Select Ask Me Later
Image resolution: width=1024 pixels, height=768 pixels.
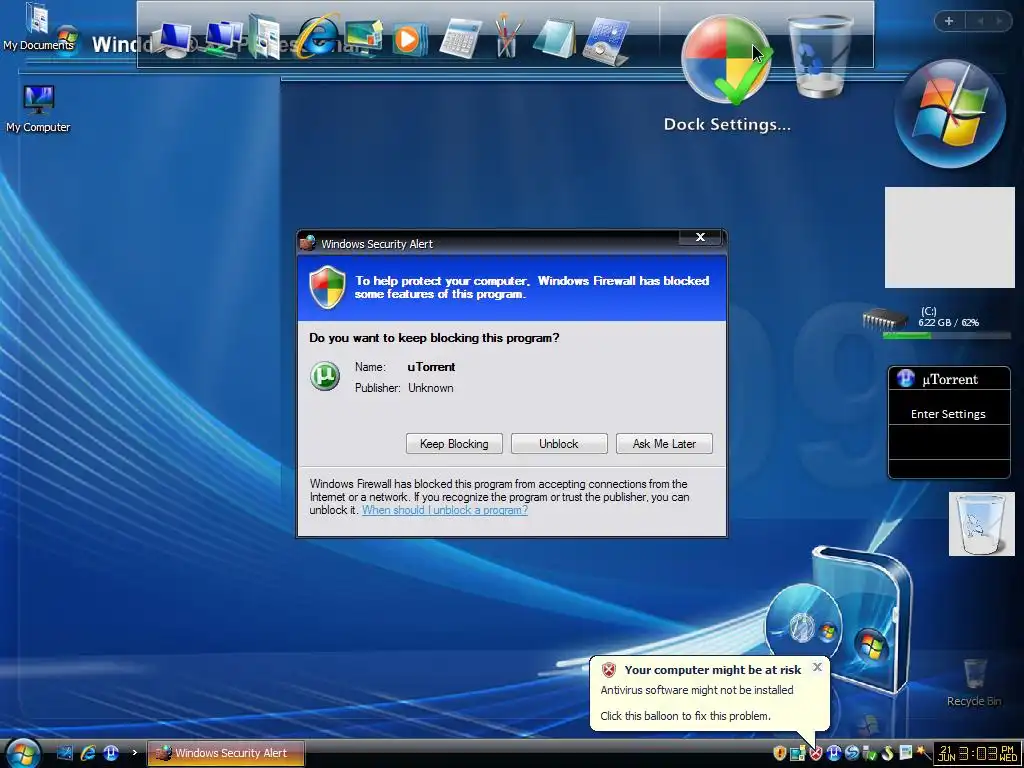[664, 443]
